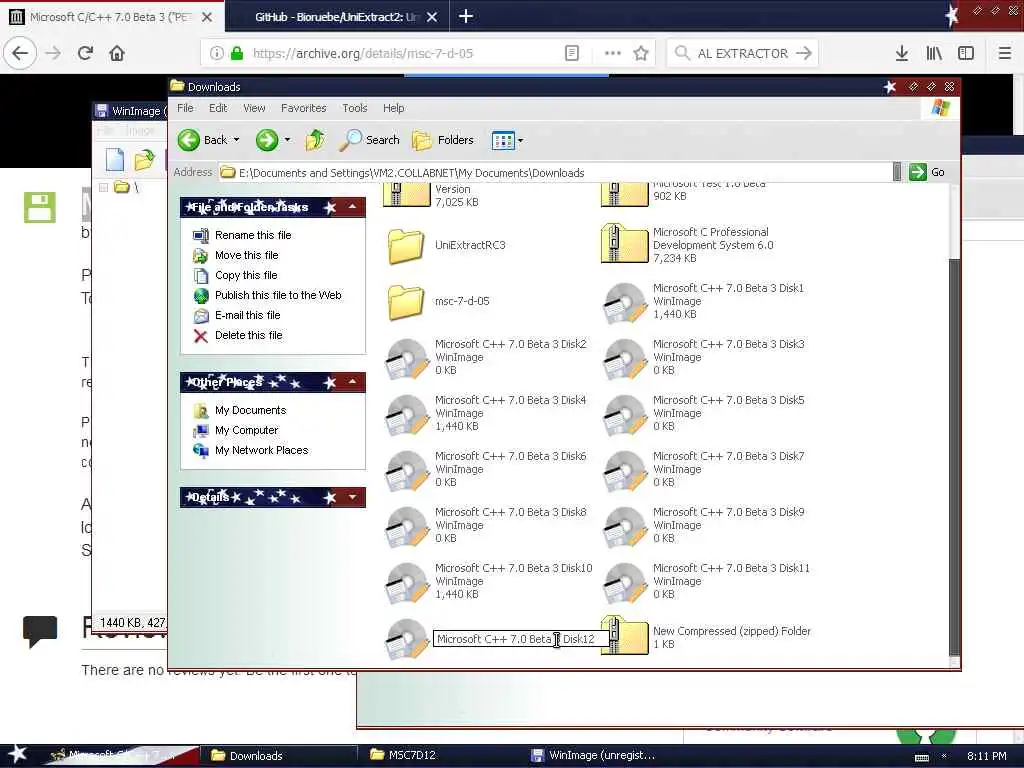
Task: Click the Start button on the taskbar
Action: coord(18,754)
